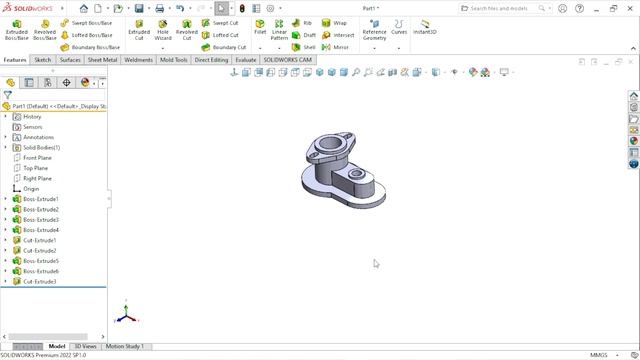640x360 pixels.
Task: Click the feature tree horizontal scrollbar
Action: coord(48,337)
